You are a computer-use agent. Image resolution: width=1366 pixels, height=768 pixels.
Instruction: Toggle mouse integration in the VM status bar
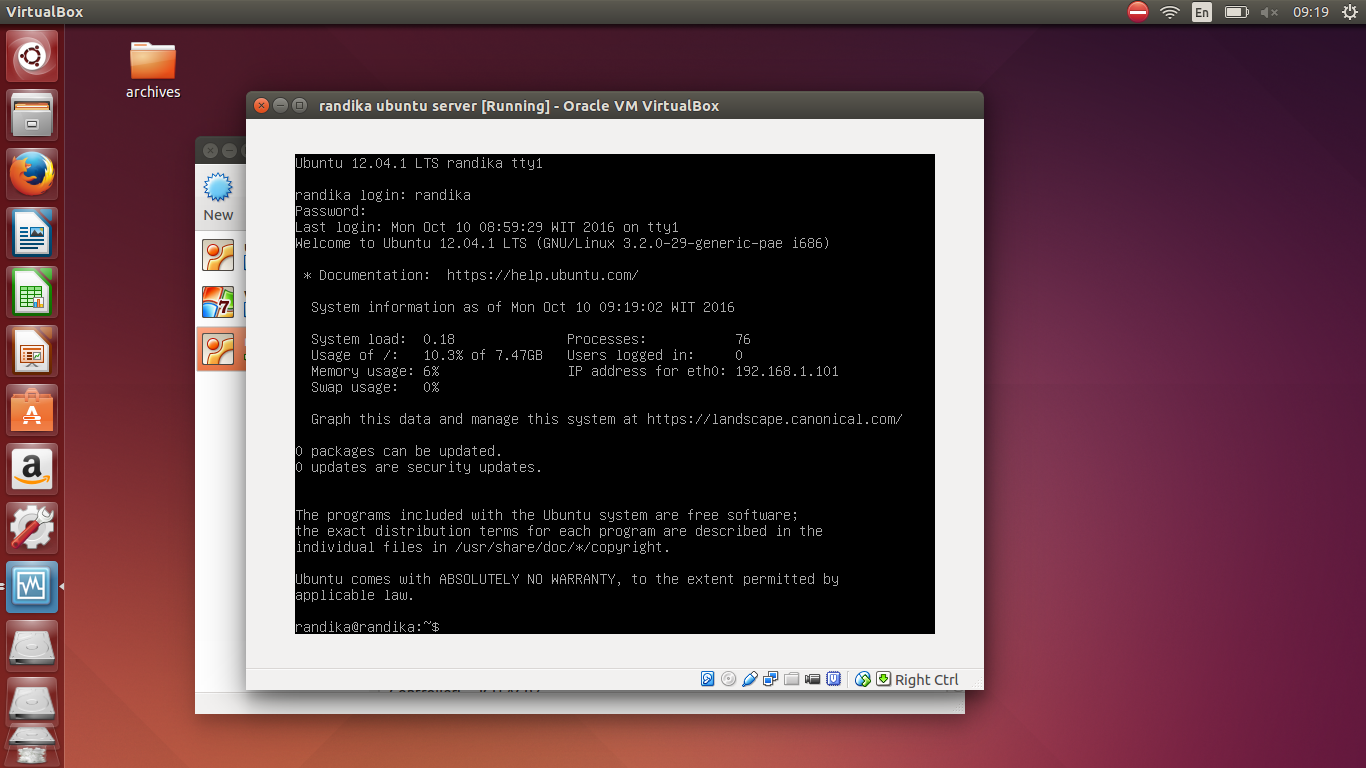tap(862, 678)
